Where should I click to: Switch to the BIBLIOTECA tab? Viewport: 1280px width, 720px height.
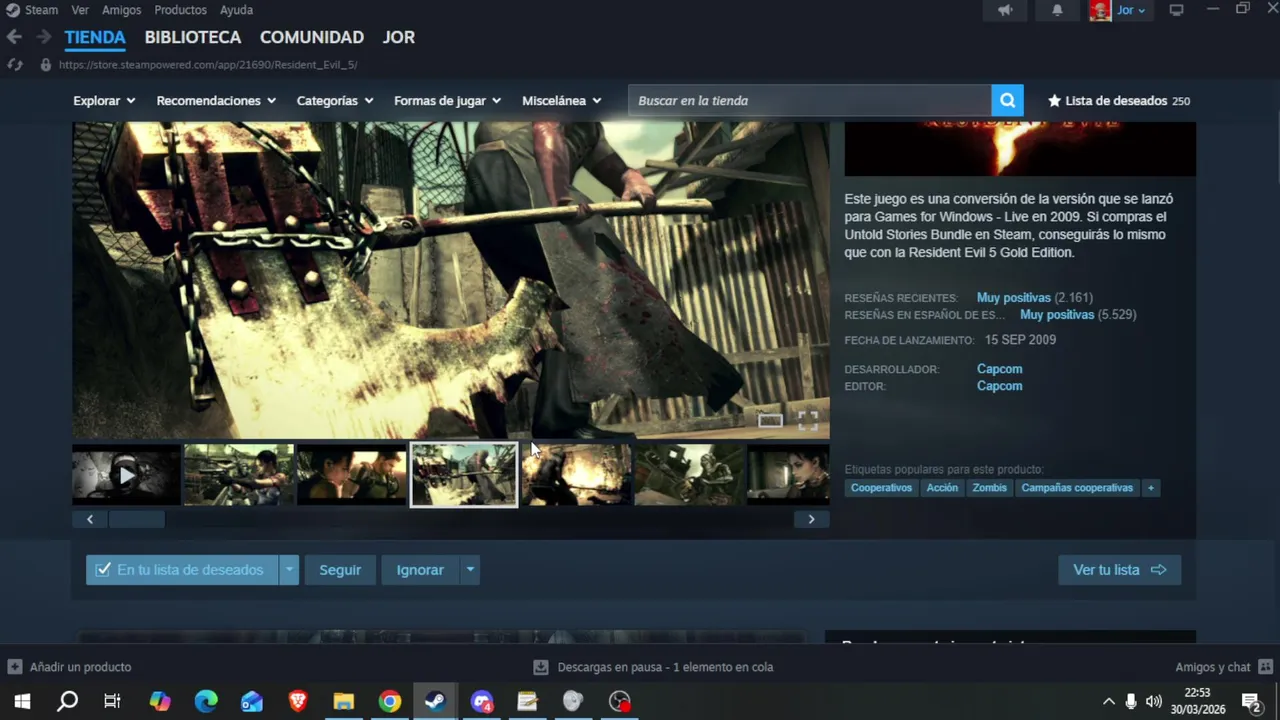point(193,37)
